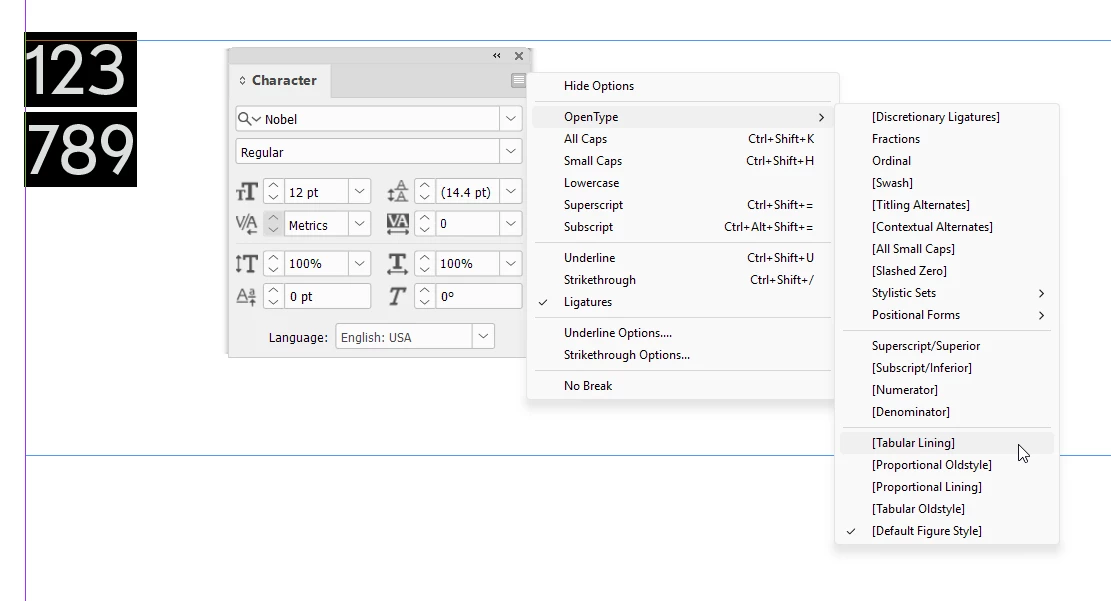Toggle Underline

[x=682, y=258]
